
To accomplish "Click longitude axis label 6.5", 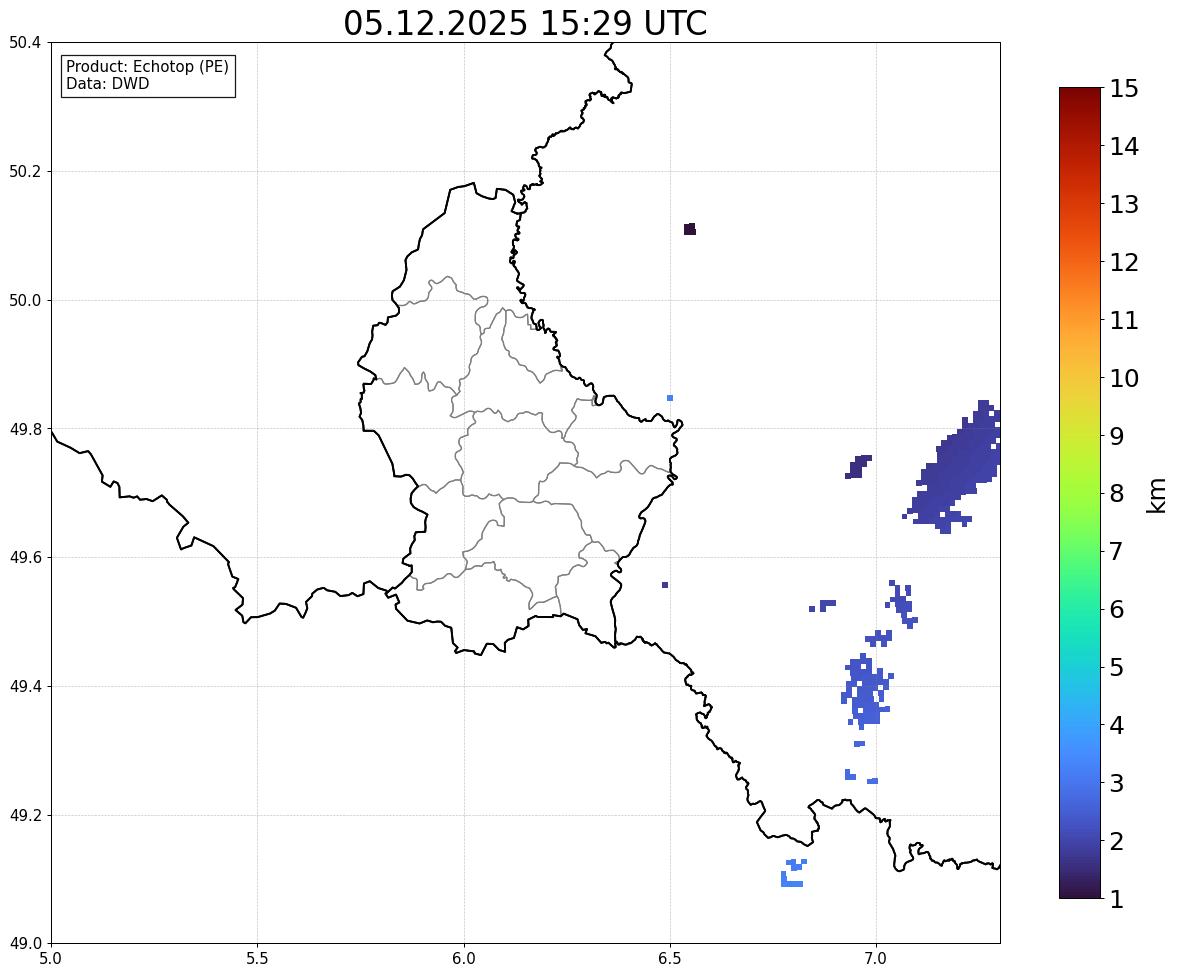I will [x=670, y=959].
